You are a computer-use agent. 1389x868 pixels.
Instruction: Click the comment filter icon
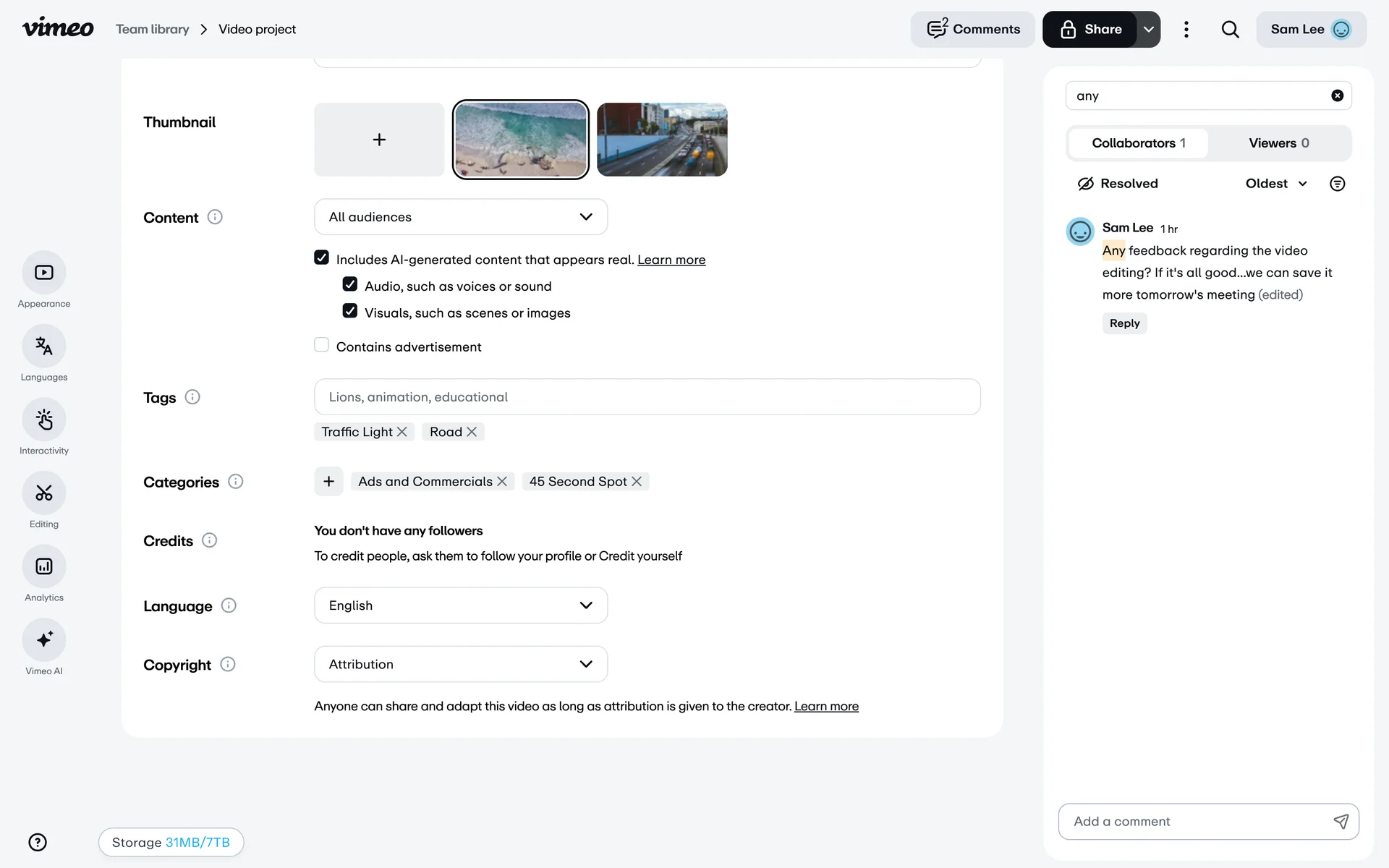click(1337, 184)
